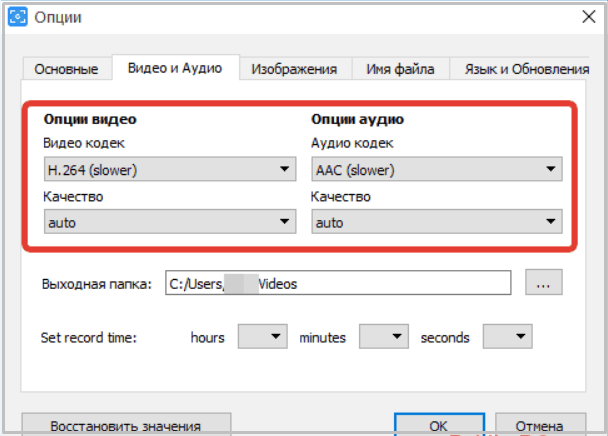Close the Опции dialog window
Screen dimensions: 608x436
tap(584, 18)
